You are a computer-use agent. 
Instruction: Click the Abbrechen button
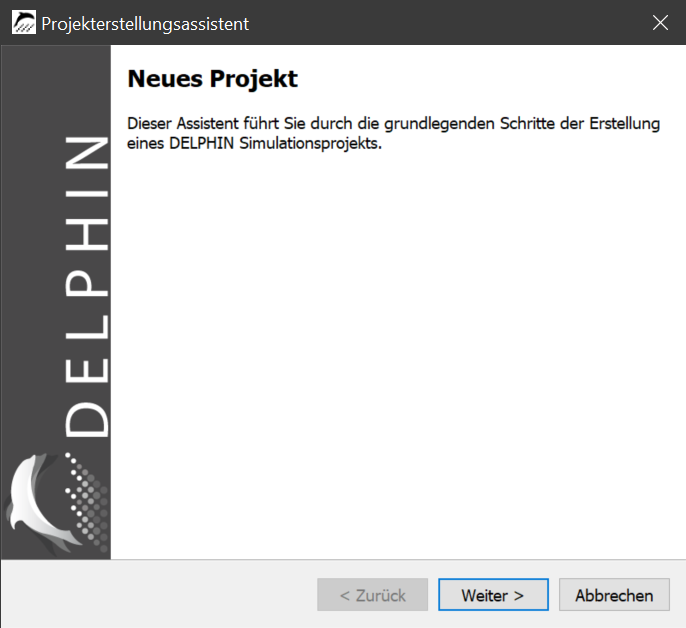click(614, 594)
